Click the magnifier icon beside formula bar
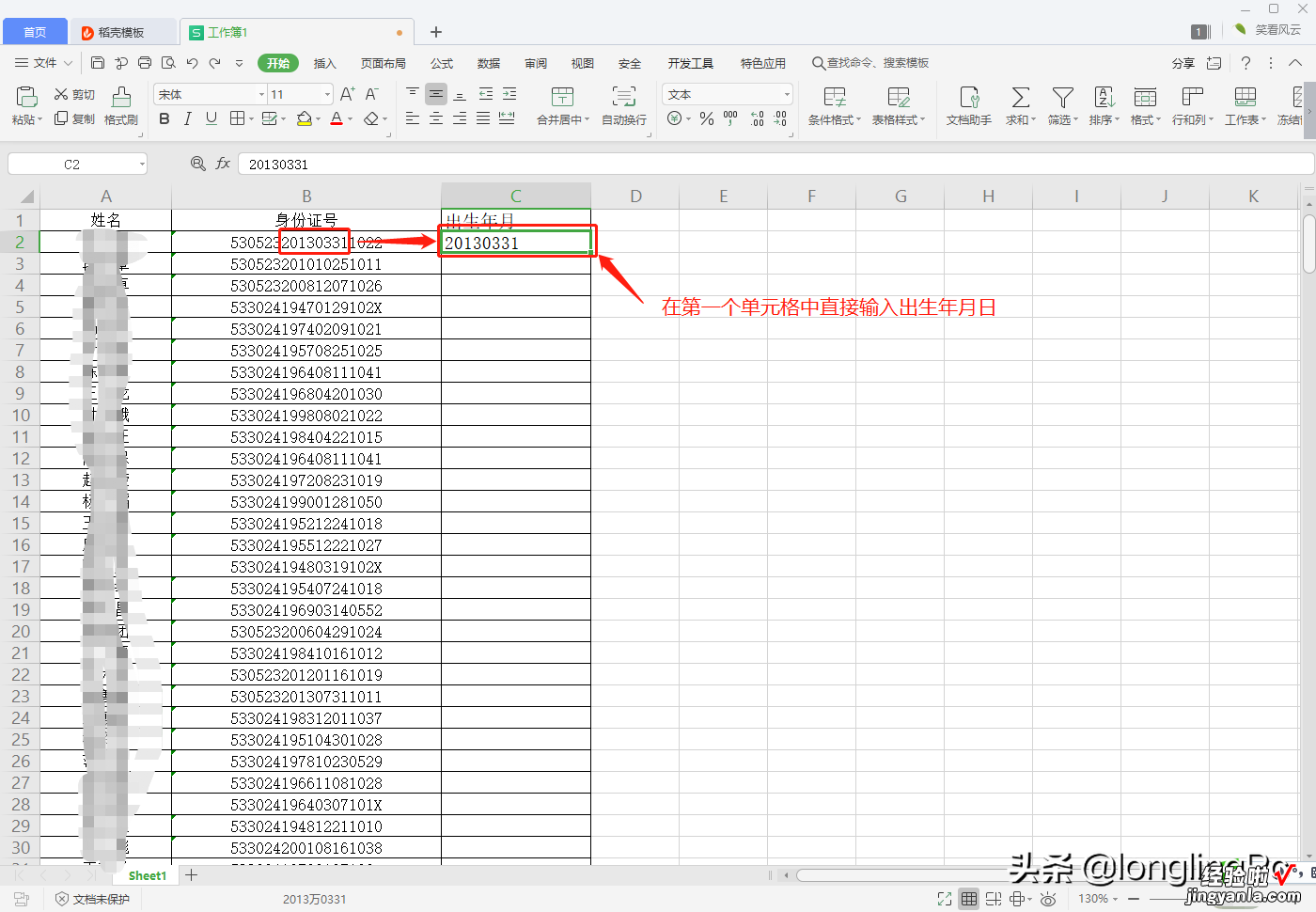The image size is (1316, 912). click(197, 164)
